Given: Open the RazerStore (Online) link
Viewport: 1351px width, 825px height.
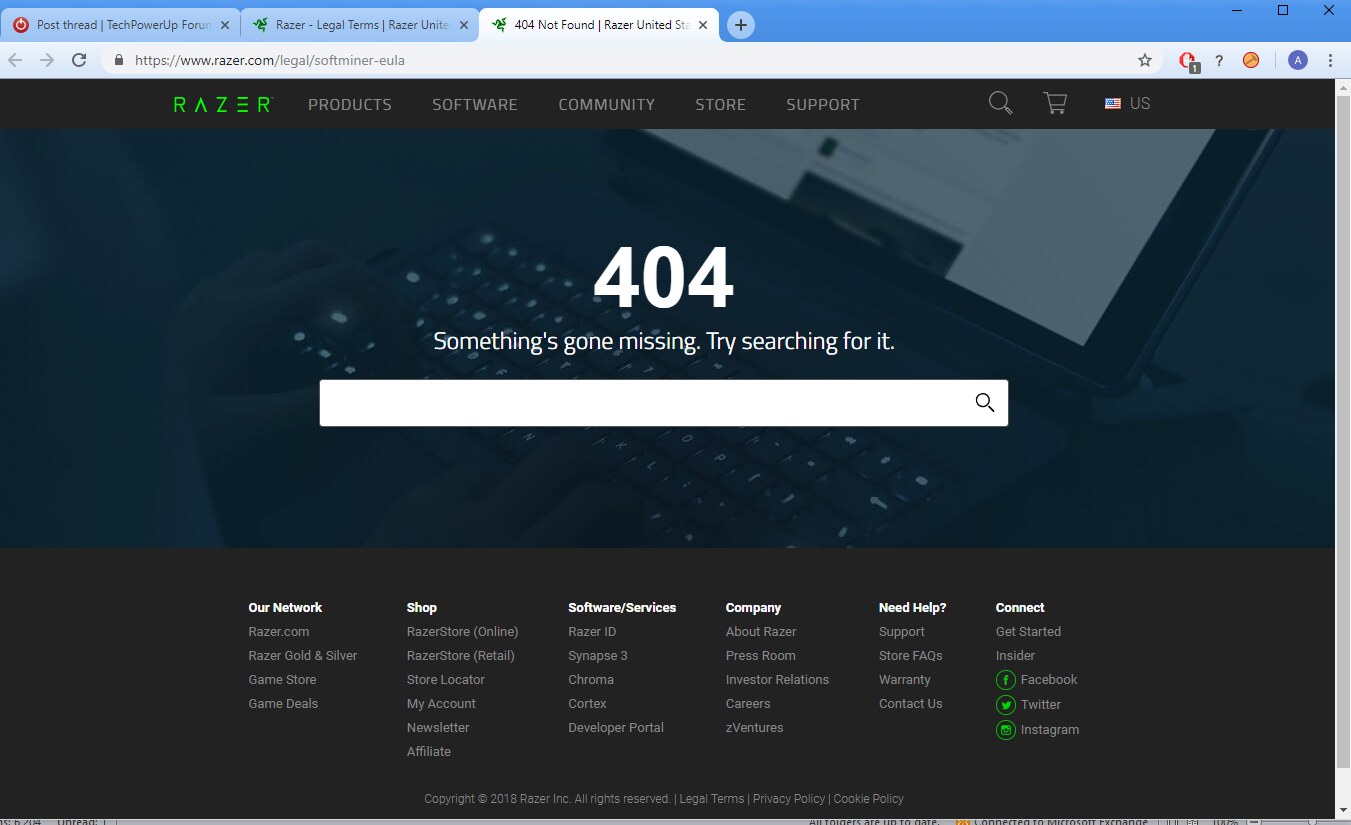Looking at the screenshot, I should click(x=463, y=632).
